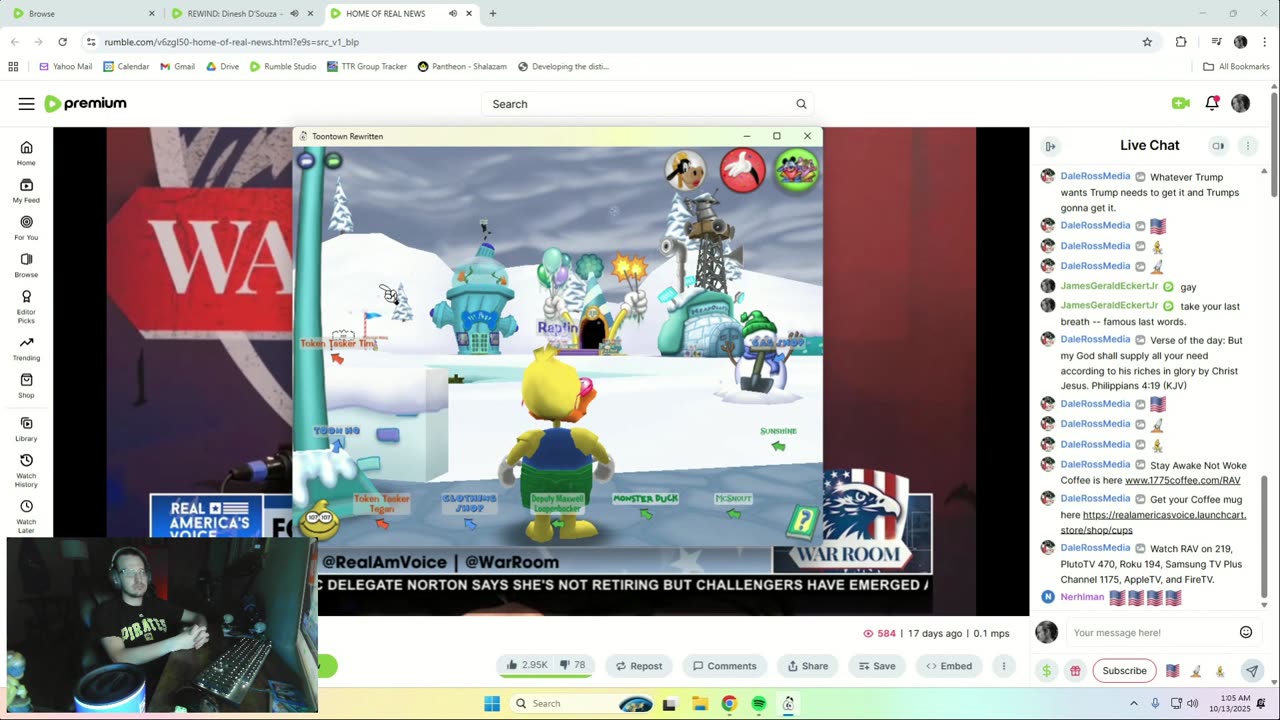Open TTR Group Tracker bookmark
This screenshot has width=1280, height=720.
pos(367,67)
